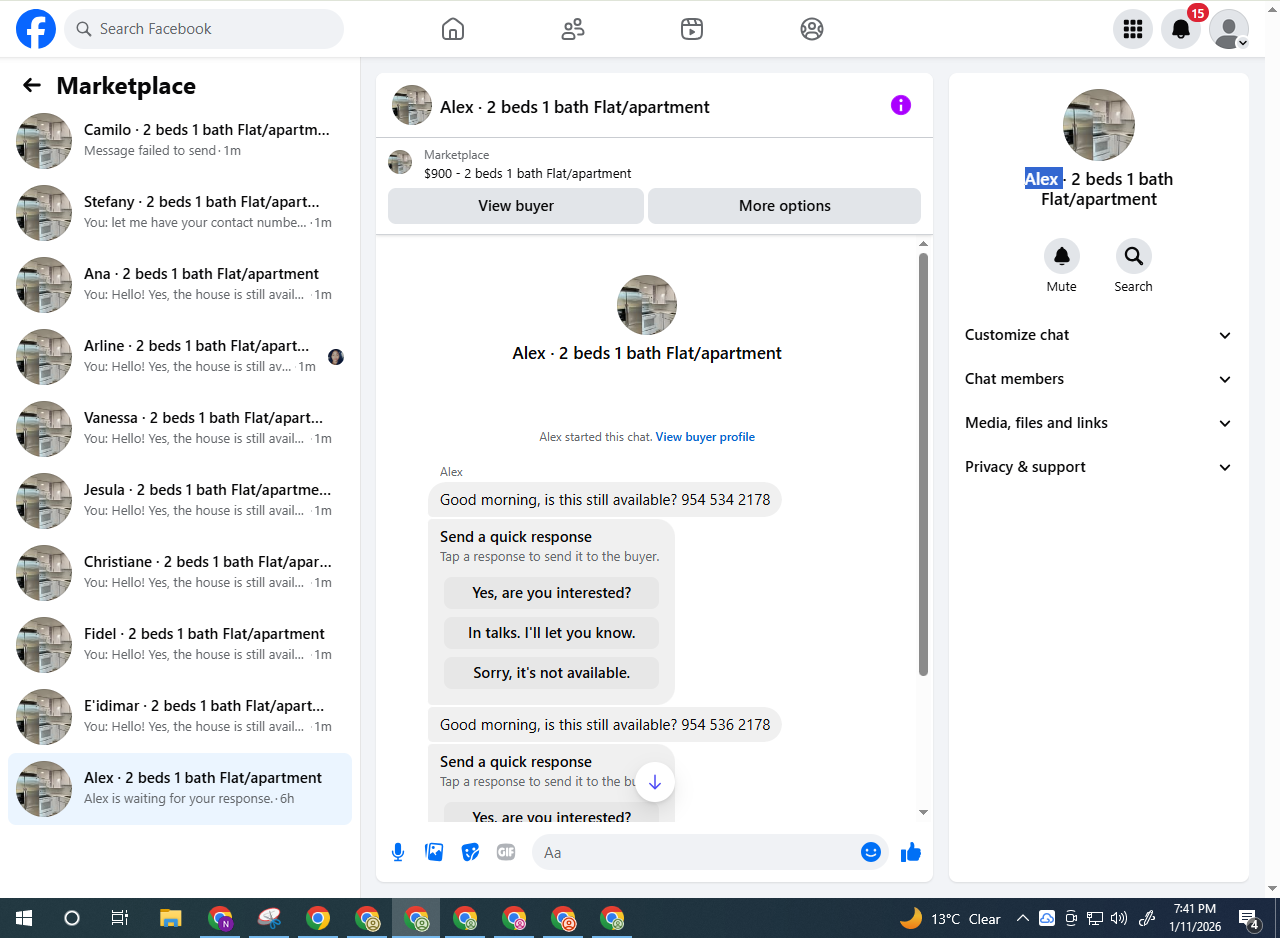
Task: Click the back arrow beside Marketplace
Action: (x=32, y=86)
